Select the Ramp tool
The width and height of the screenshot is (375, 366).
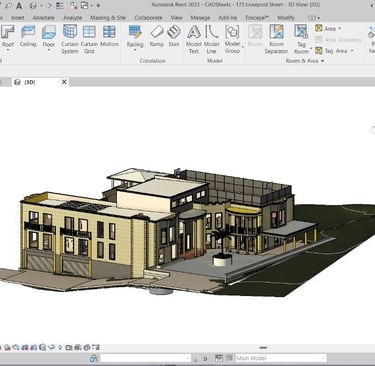click(x=156, y=36)
